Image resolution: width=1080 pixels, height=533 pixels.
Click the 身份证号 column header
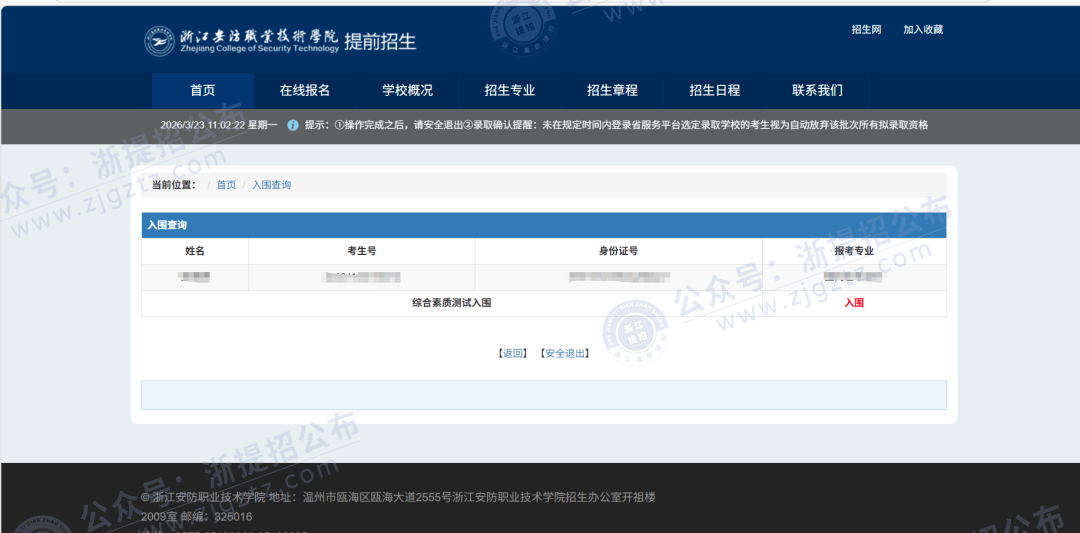[618, 251]
